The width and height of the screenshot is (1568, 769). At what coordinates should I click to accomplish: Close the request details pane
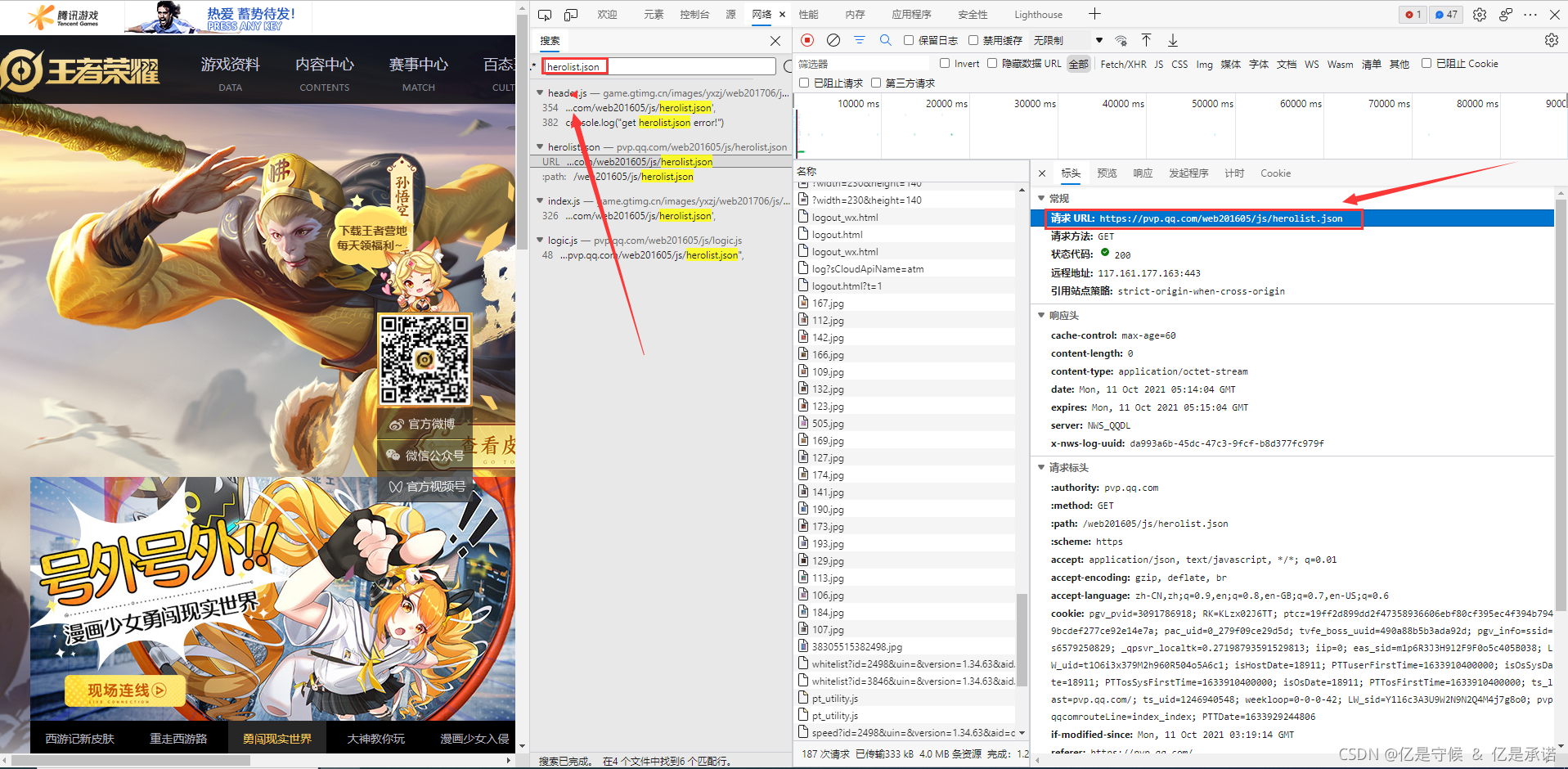pyautogui.click(x=1042, y=173)
